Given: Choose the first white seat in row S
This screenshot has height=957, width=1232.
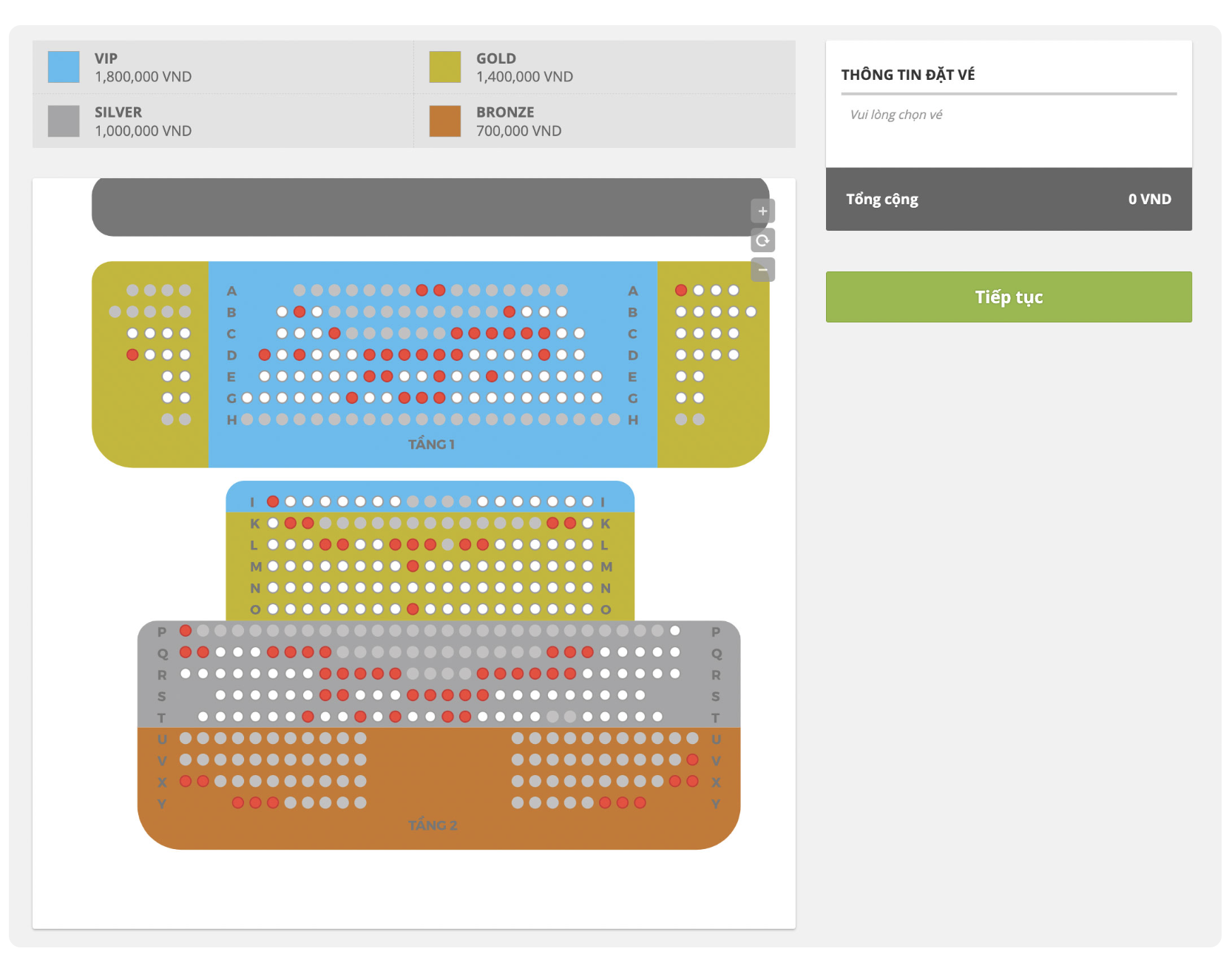Looking at the screenshot, I should click(220, 695).
